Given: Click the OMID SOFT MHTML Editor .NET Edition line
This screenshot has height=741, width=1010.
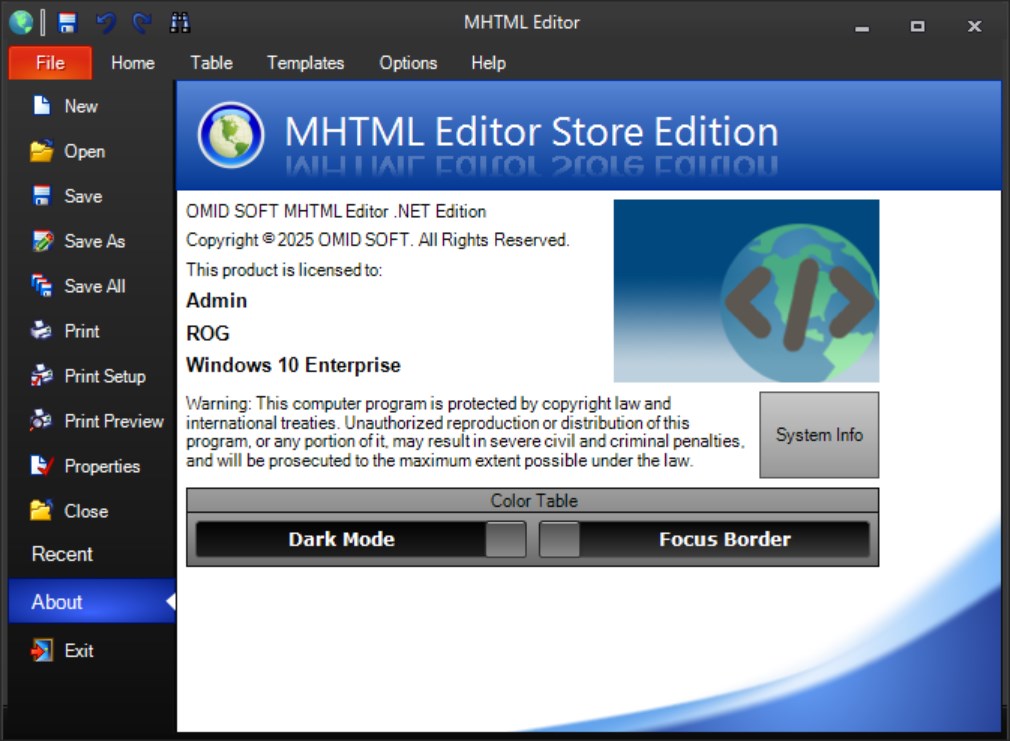Looking at the screenshot, I should pyautogui.click(x=336, y=211).
